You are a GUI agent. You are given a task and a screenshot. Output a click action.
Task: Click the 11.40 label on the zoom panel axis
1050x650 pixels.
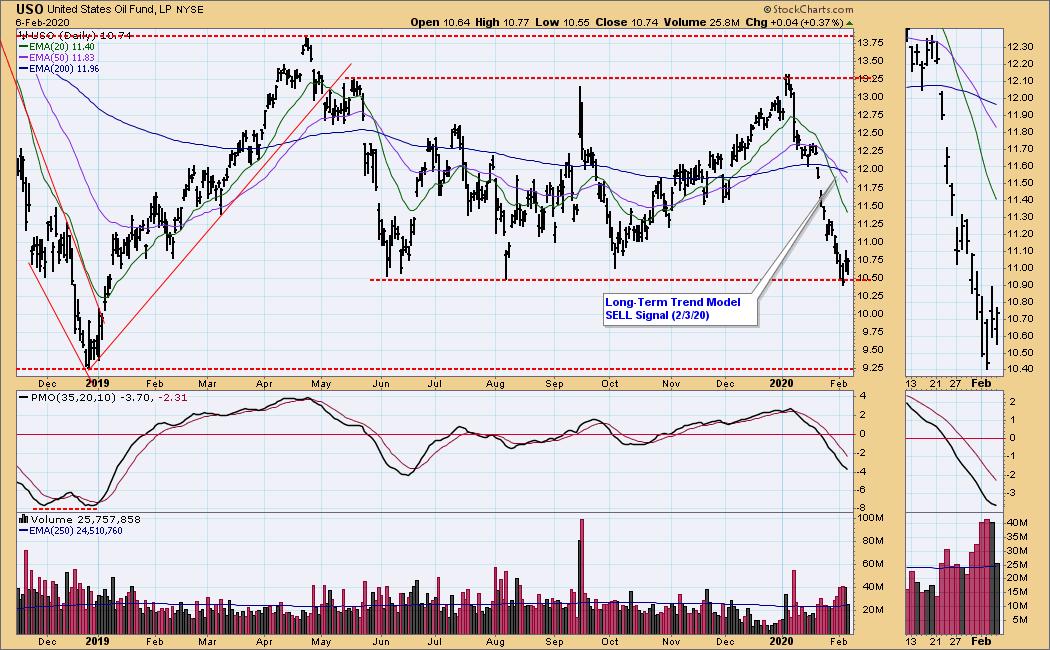coord(1019,199)
